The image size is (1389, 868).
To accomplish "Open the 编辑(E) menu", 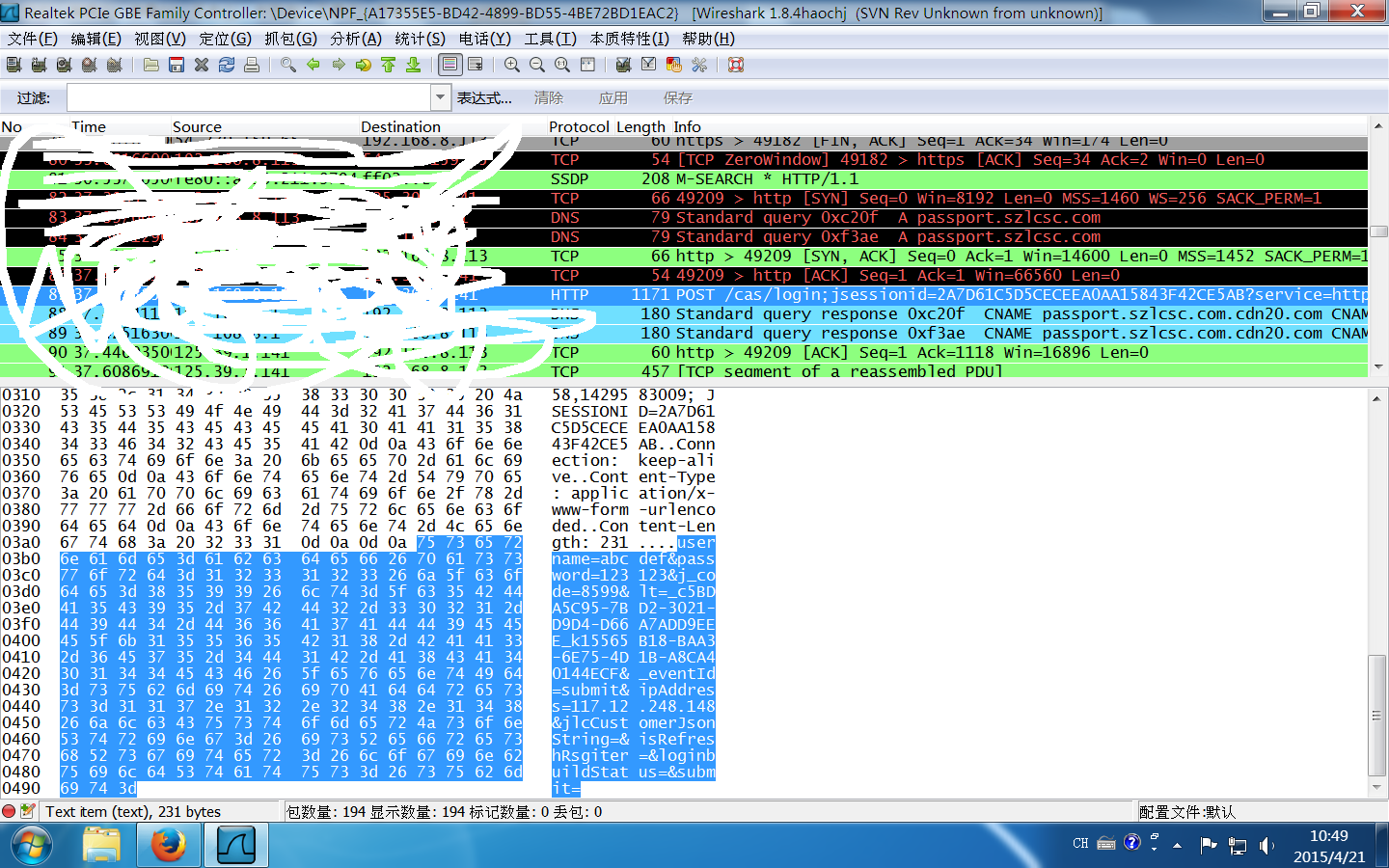I will click(x=96, y=39).
